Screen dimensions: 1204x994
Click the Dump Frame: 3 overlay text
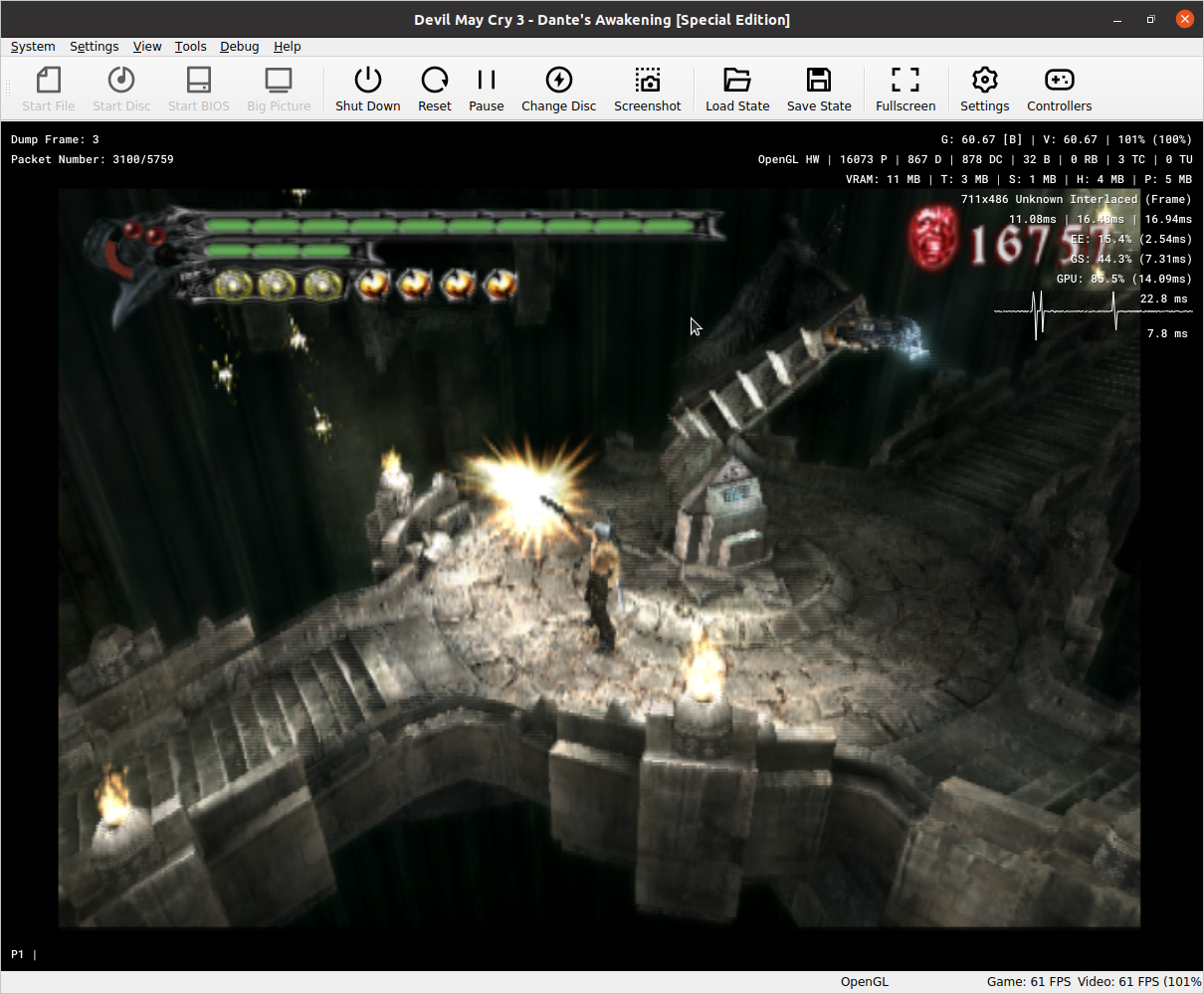click(x=55, y=140)
